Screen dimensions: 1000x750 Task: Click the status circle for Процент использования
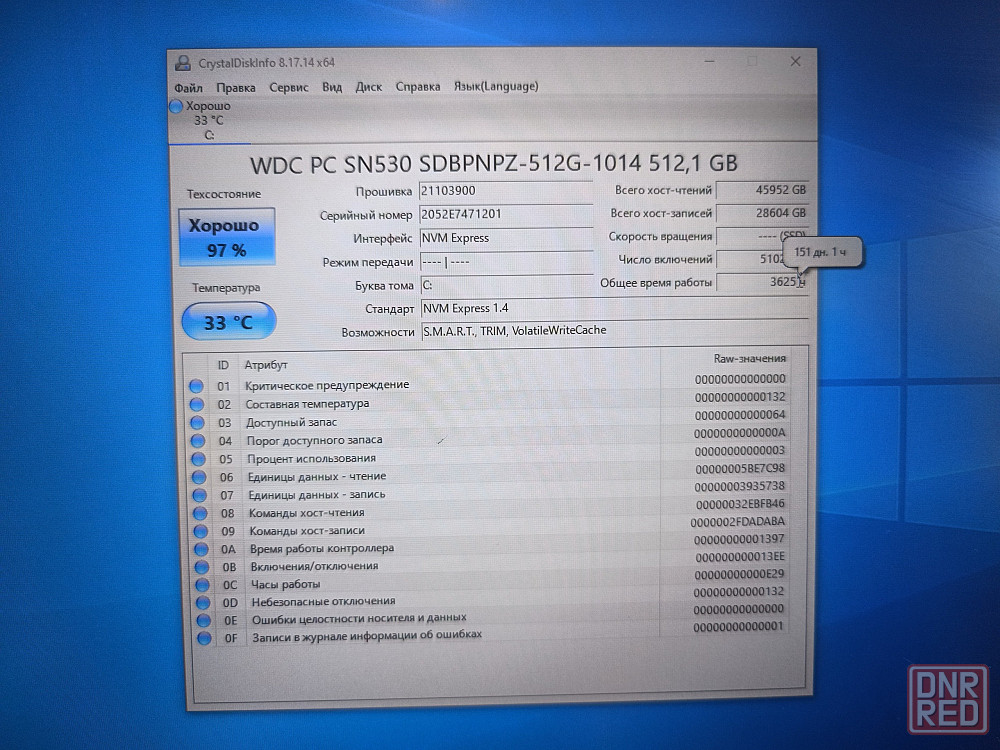pyautogui.click(x=198, y=459)
